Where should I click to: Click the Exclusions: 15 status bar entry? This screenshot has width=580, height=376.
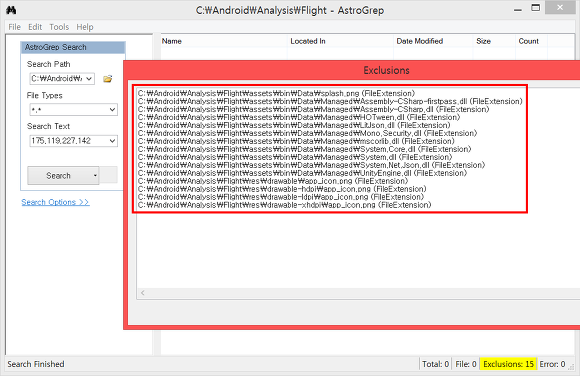(x=508, y=364)
